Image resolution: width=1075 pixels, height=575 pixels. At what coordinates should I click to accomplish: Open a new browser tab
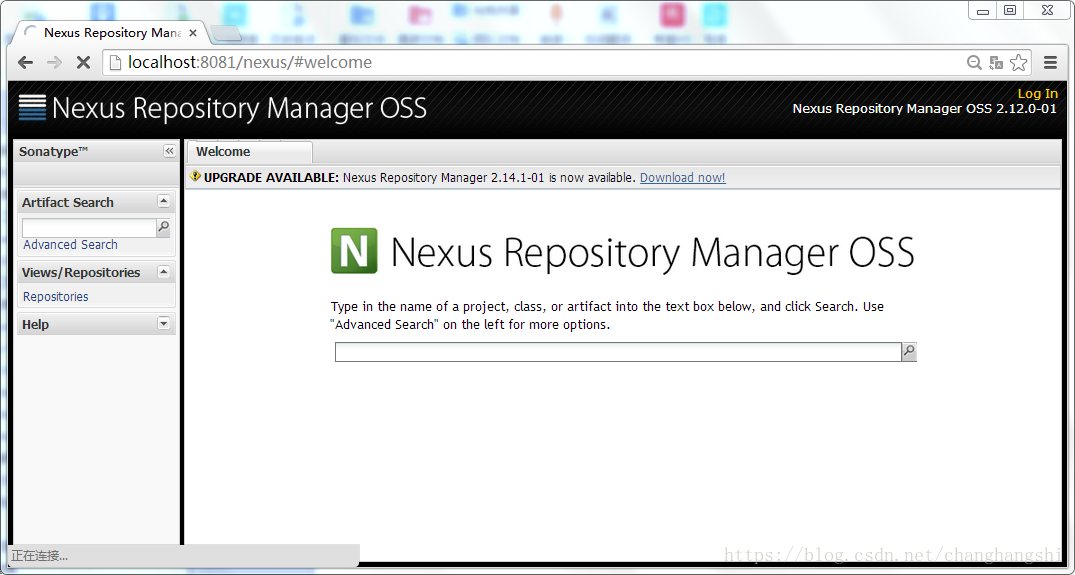click(225, 33)
